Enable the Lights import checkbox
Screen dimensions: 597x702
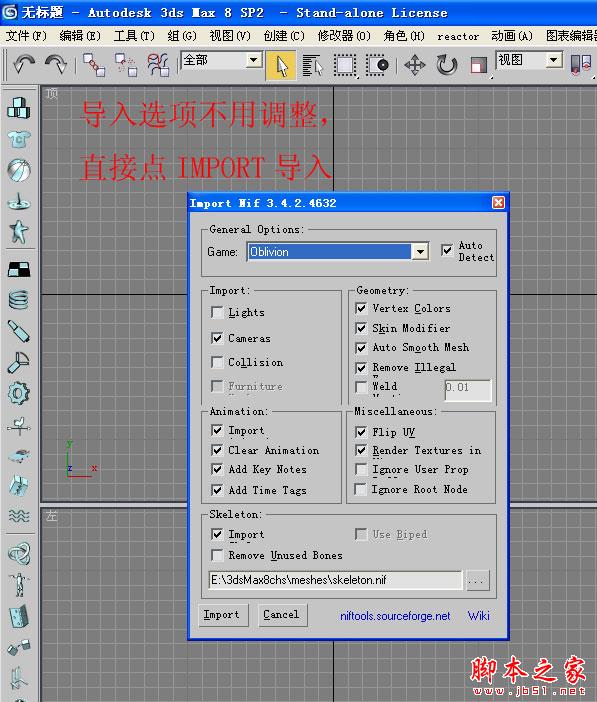217,312
